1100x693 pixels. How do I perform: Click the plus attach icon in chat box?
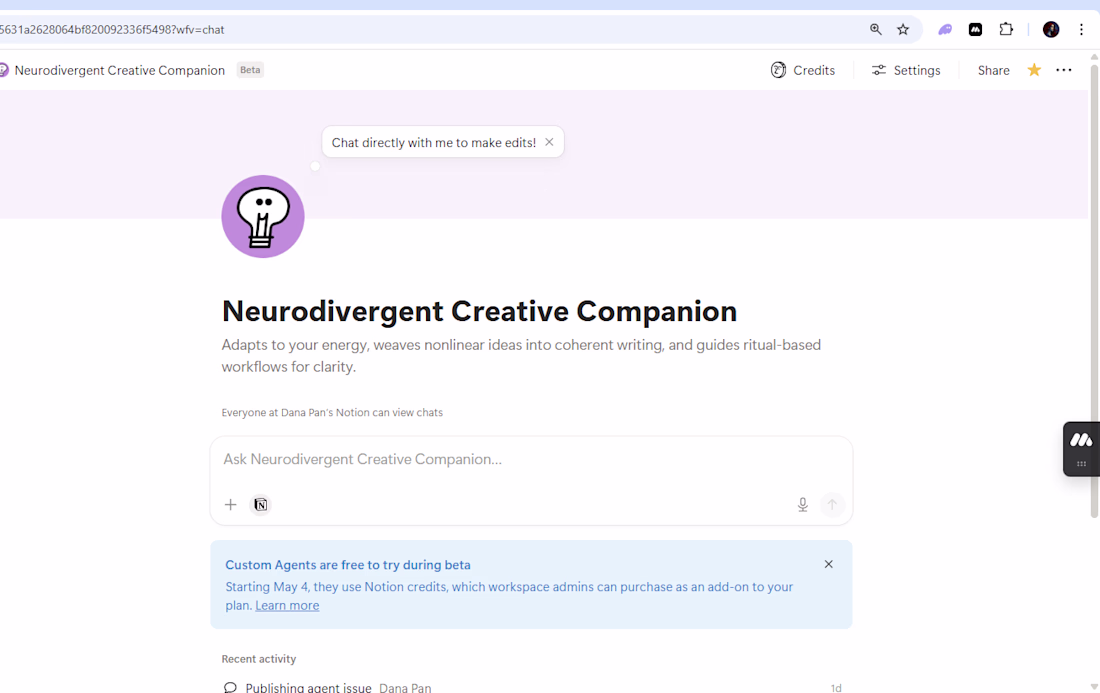click(230, 504)
